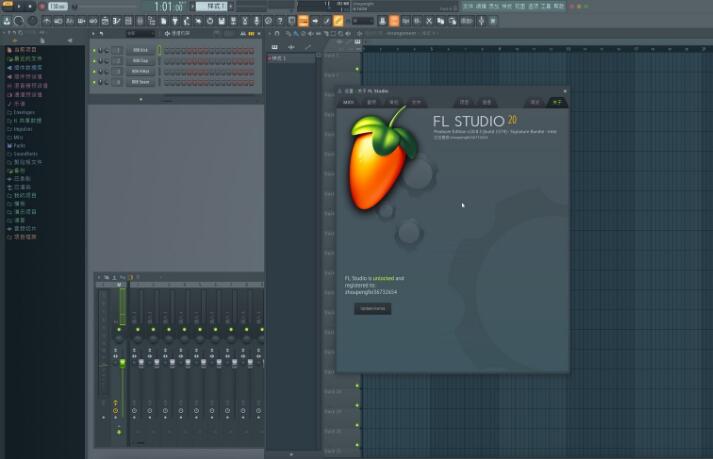Click the save disk icon in the toolbar

point(221,21)
